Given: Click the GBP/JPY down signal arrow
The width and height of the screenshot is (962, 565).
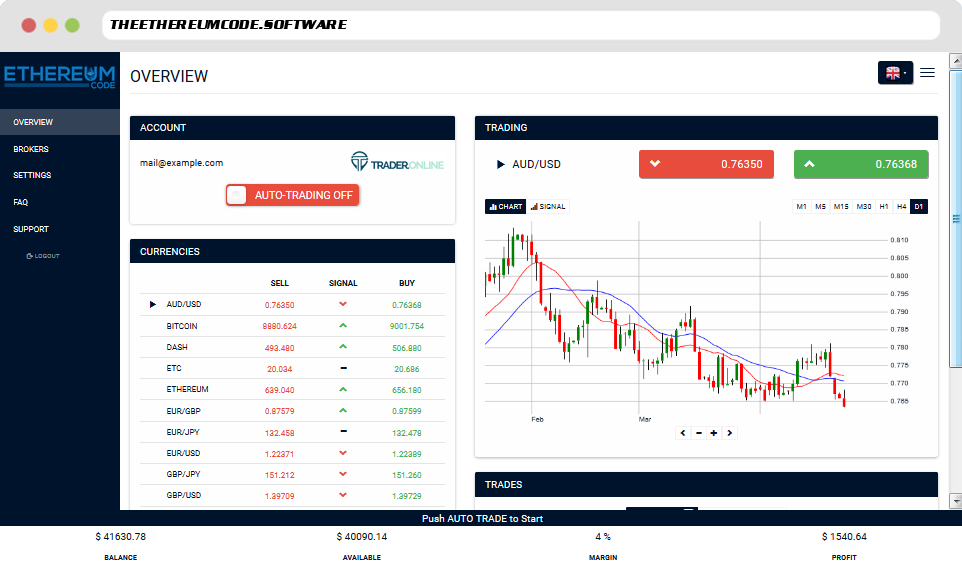Looking at the screenshot, I should click(x=343, y=474).
